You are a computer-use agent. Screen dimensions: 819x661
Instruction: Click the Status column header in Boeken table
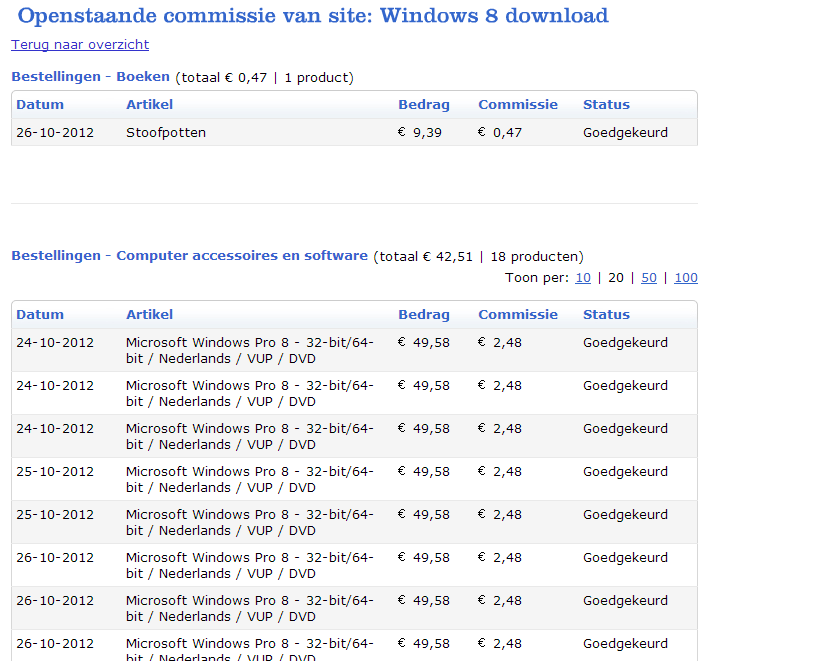click(606, 104)
